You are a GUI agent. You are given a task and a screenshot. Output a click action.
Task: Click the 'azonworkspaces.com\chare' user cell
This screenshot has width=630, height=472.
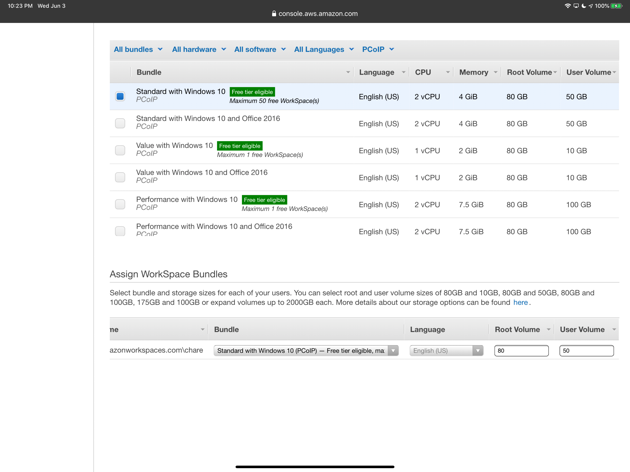[x=156, y=350]
